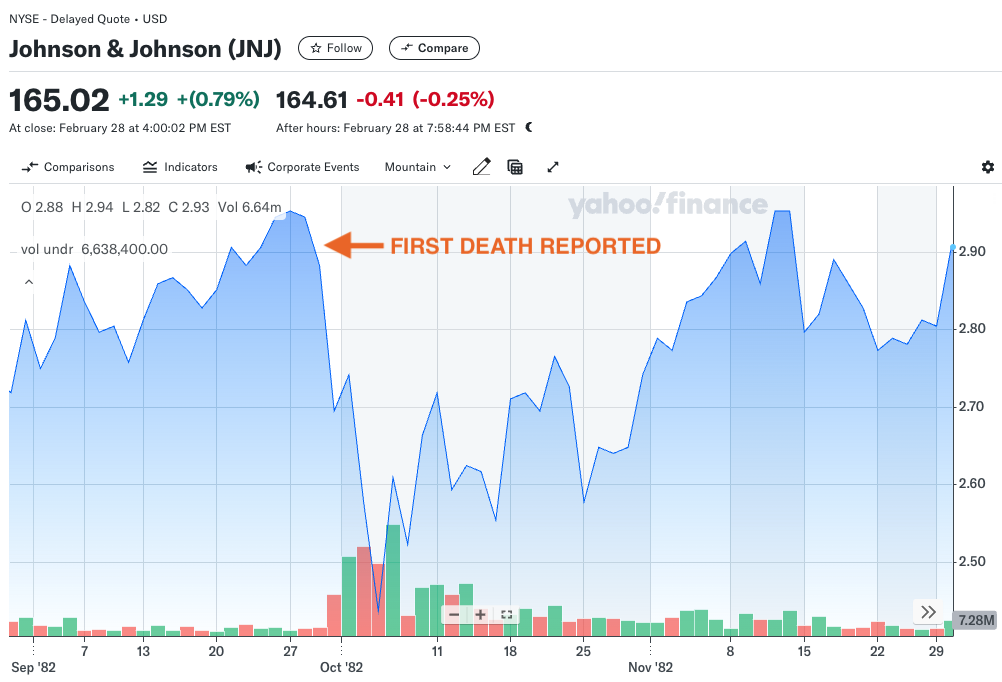Click the yahoo!finance watermark logo
The width and height of the screenshot is (1002, 682).
667,205
